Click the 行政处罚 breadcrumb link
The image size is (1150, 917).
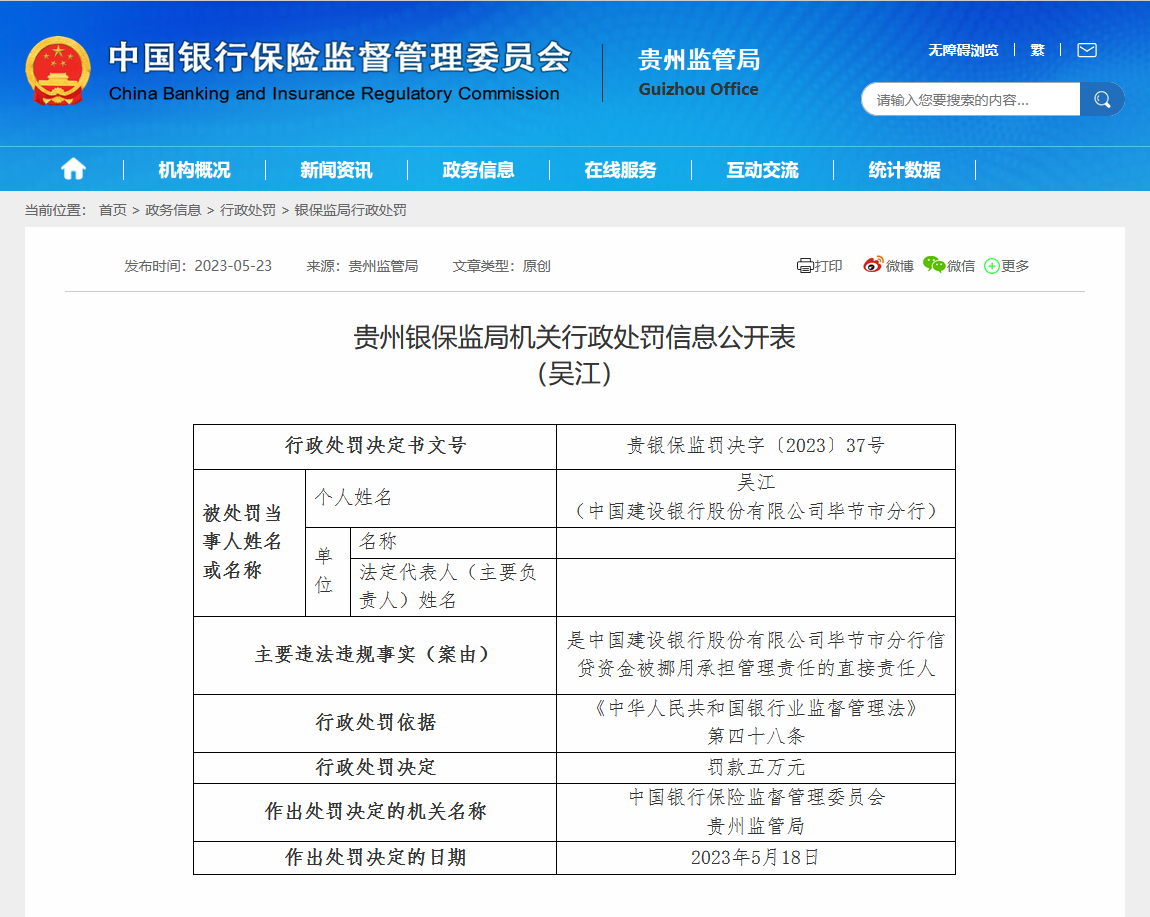point(248,210)
